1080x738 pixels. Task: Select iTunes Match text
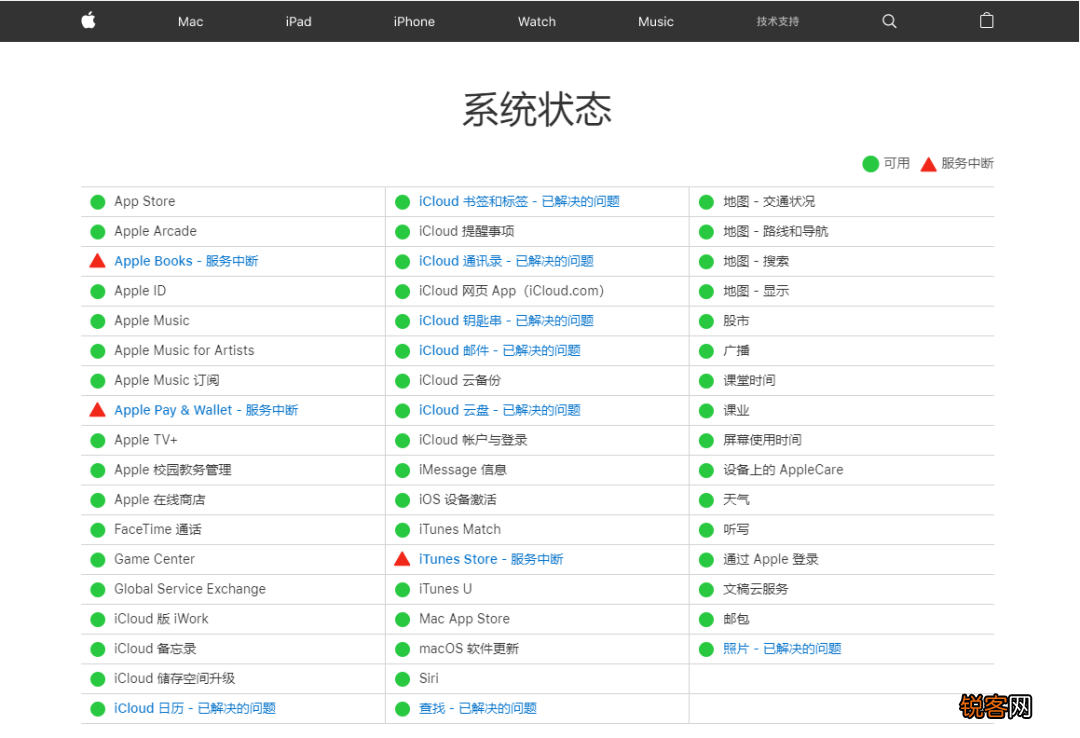click(x=460, y=529)
